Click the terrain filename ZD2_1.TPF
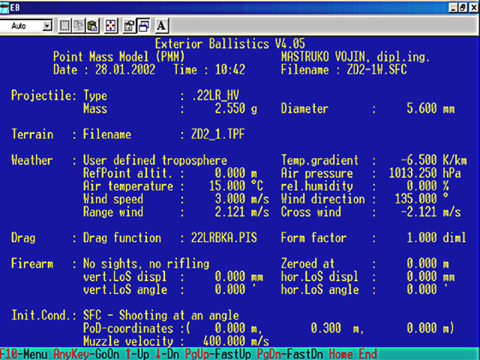The width and height of the screenshot is (480, 360). click(x=218, y=134)
